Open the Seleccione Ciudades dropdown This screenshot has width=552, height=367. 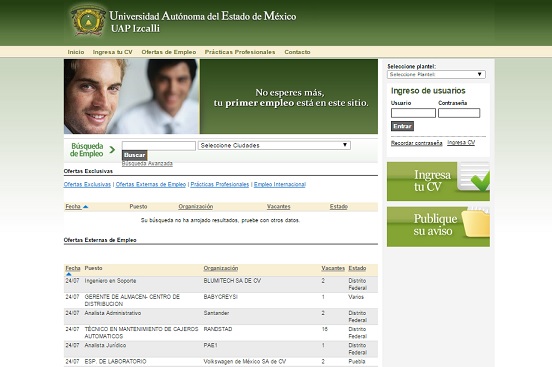coord(274,145)
